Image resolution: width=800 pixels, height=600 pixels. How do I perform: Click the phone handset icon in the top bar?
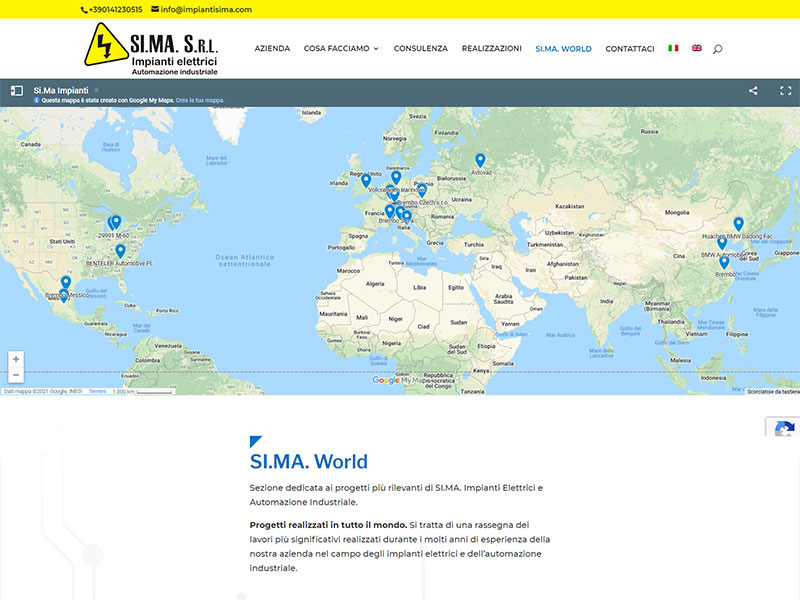tap(84, 10)
